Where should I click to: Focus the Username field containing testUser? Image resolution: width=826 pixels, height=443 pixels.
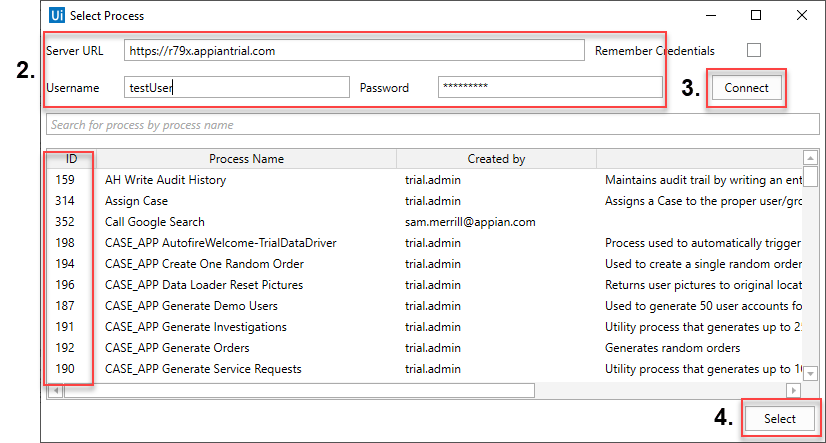(x=237, y=87)
